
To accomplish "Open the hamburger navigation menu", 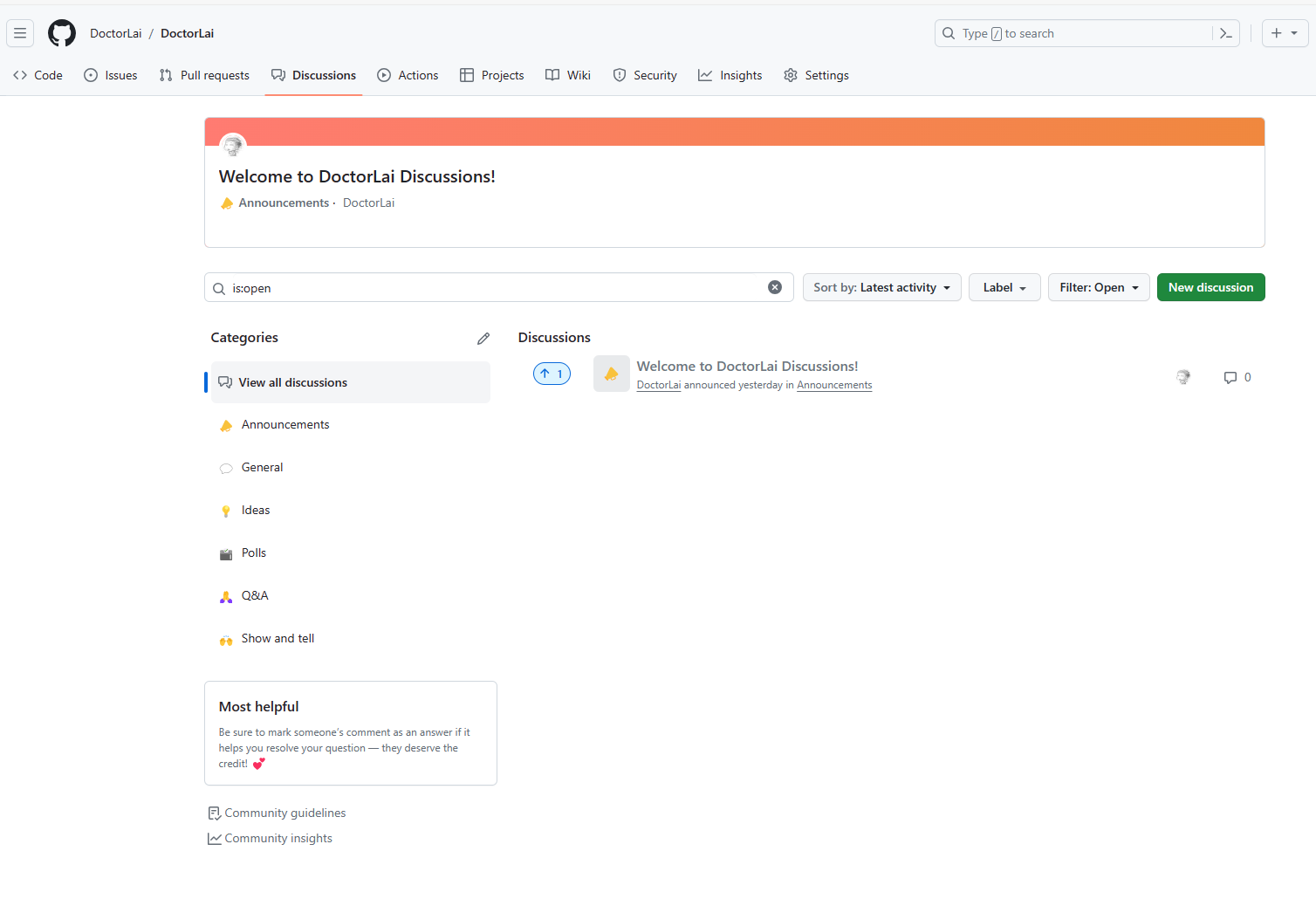I will (20, 33).
